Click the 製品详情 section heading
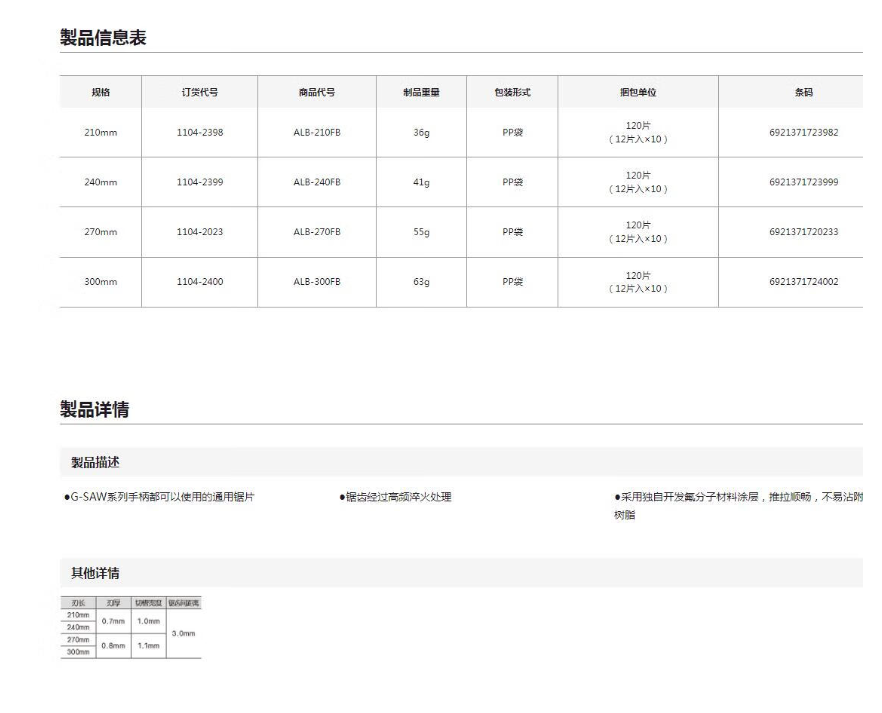Image resolution: width=882 pixels, height=713 pixels. point(94,409)
